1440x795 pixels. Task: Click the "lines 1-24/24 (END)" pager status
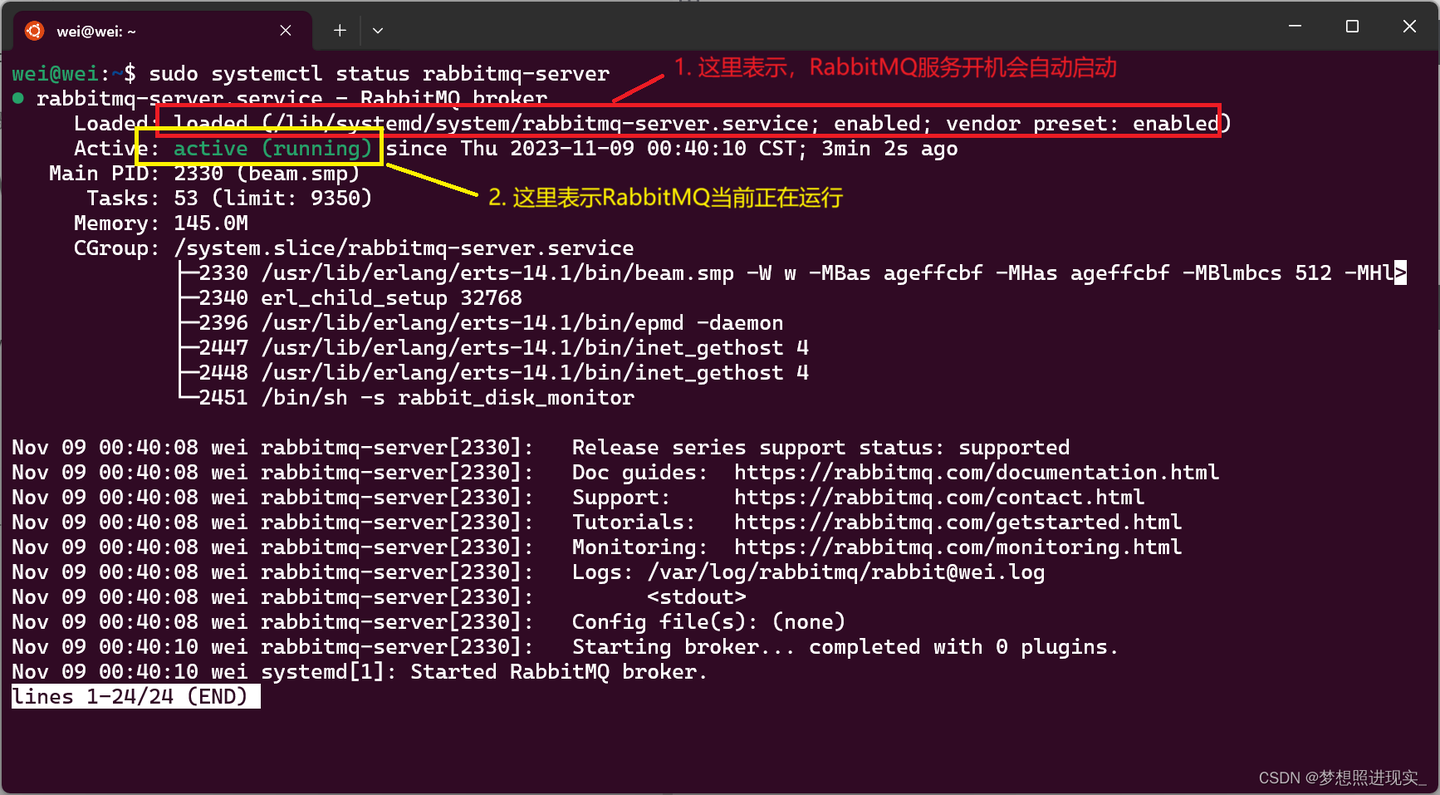tap(135, 696)
